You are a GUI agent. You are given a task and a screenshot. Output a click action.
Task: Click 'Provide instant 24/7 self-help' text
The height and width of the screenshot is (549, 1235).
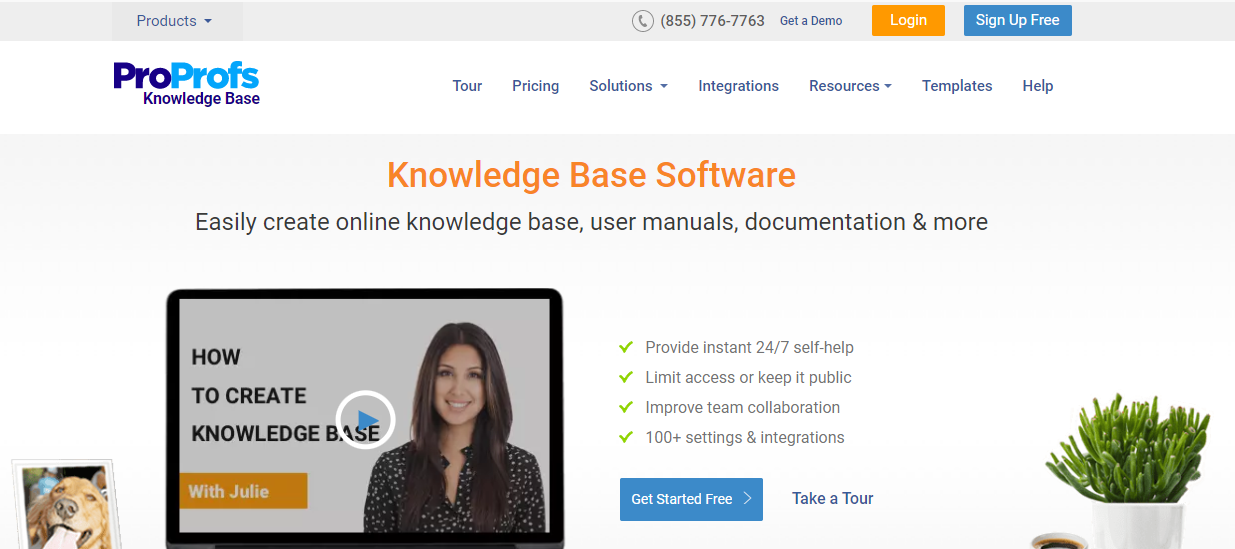click(749, 348)
